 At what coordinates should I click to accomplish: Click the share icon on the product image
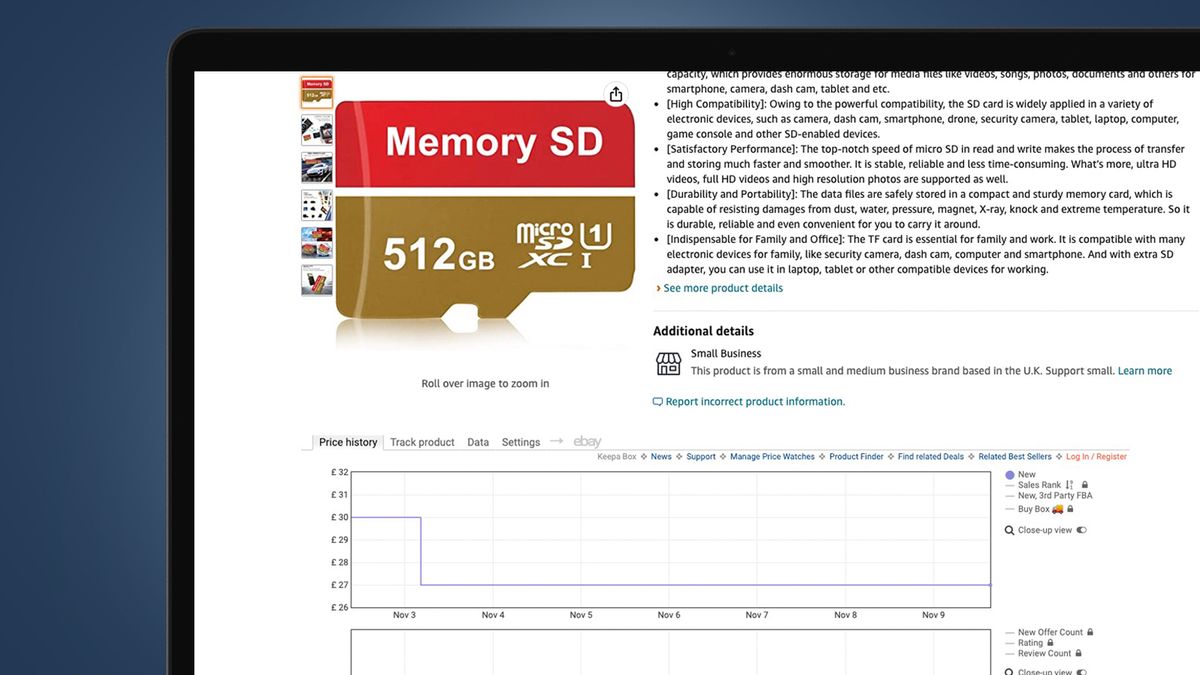[x=616, y=93]
